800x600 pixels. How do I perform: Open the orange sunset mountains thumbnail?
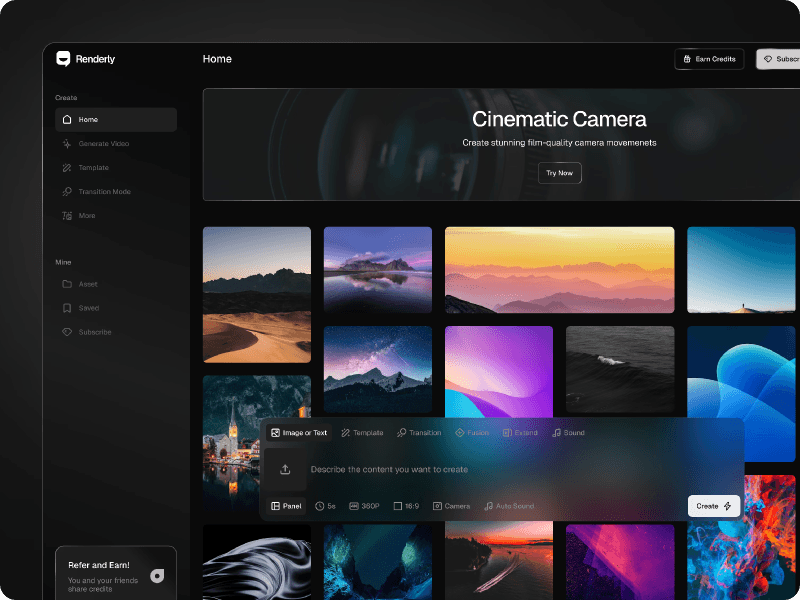tap(560, 270)
